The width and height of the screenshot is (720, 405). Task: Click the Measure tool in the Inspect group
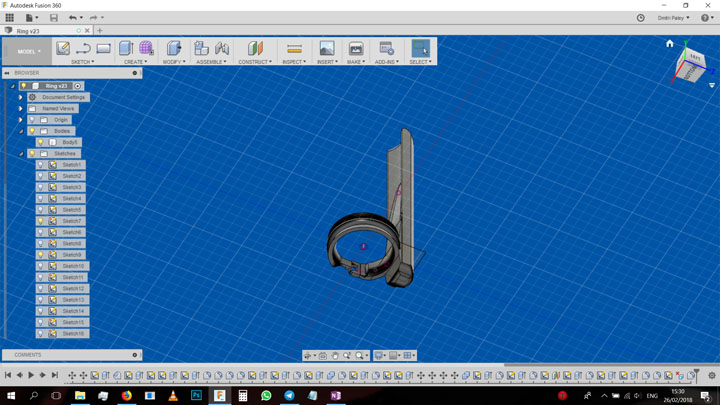pyautogui.click(x=294, y=48)
